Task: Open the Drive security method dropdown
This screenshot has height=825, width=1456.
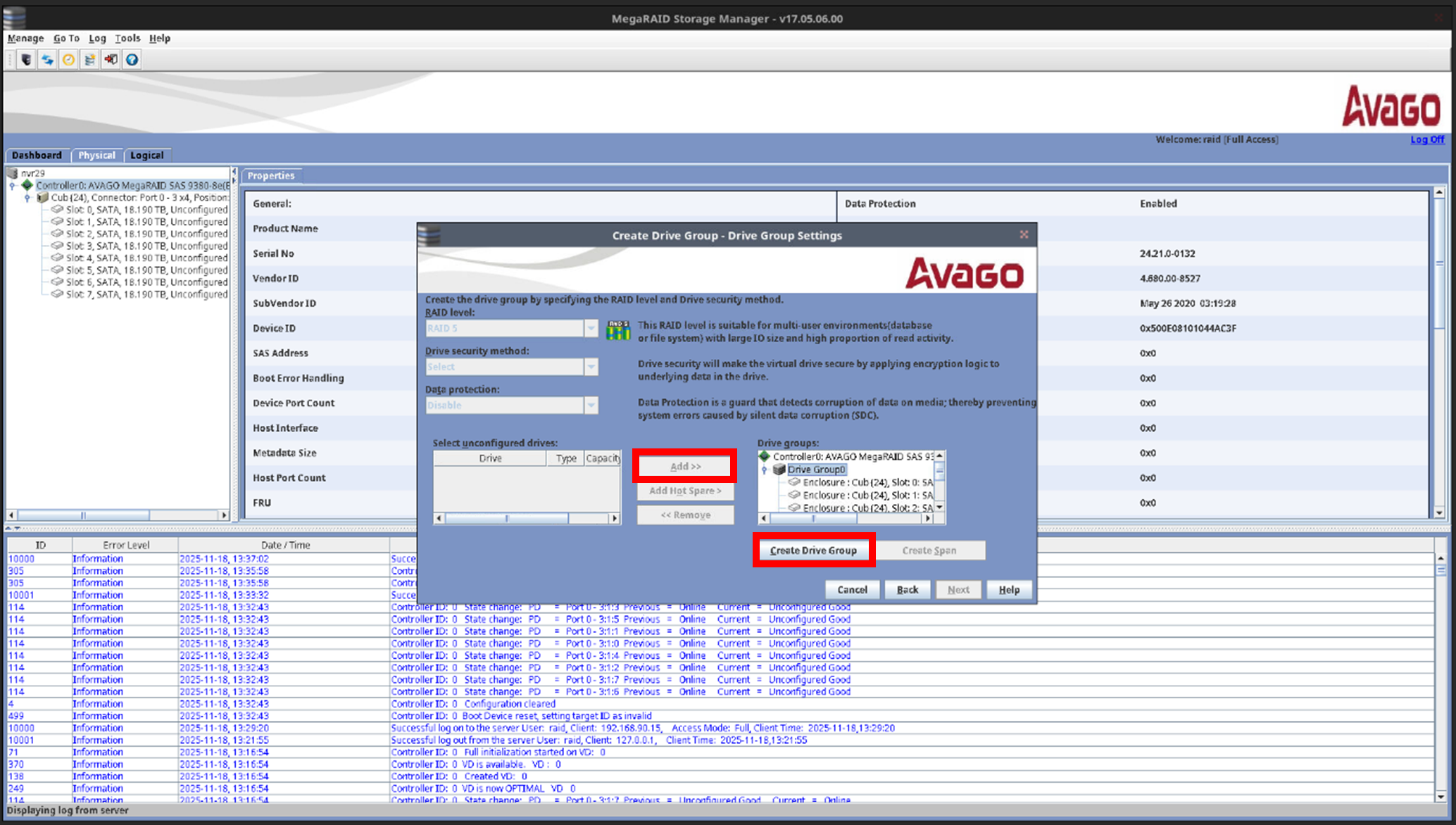Action: point(591,367)
